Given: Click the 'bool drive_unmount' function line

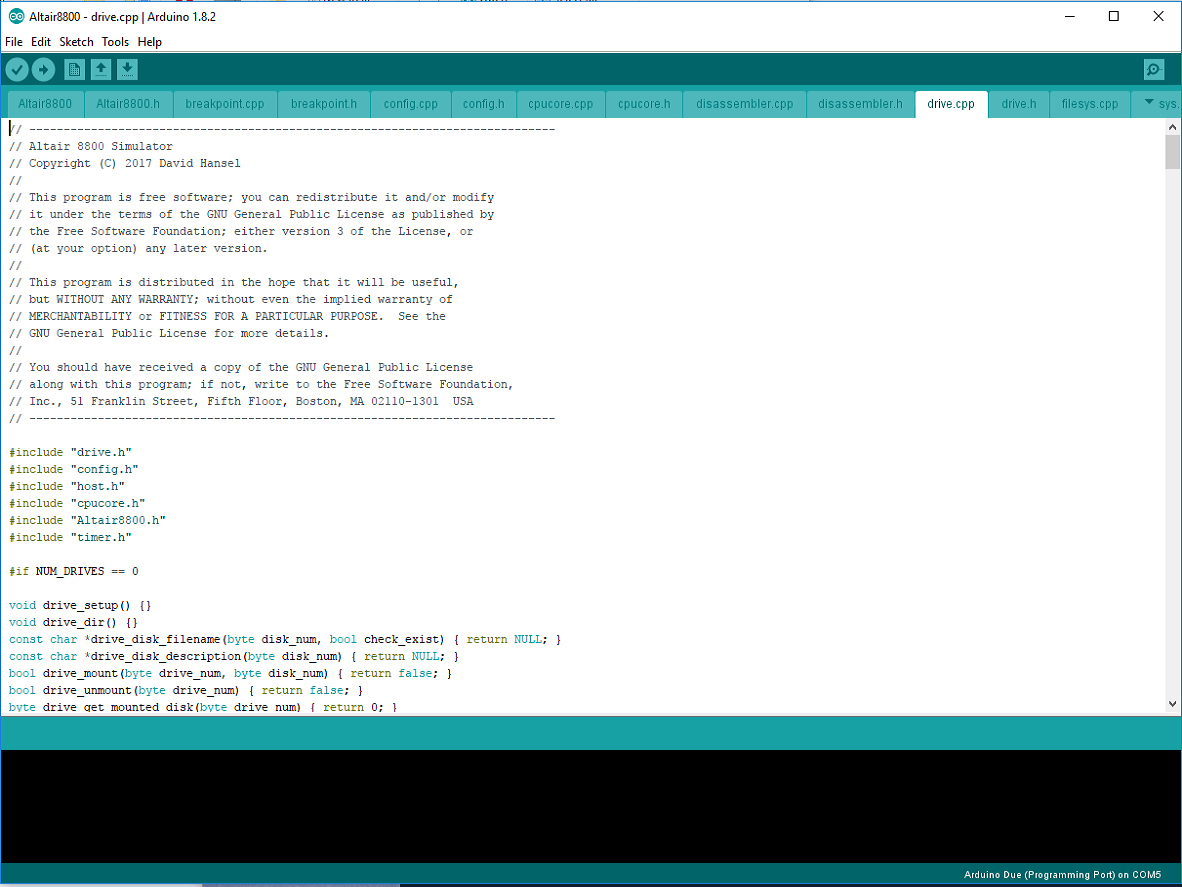Looking at the screenshot, I should point(186,691).
